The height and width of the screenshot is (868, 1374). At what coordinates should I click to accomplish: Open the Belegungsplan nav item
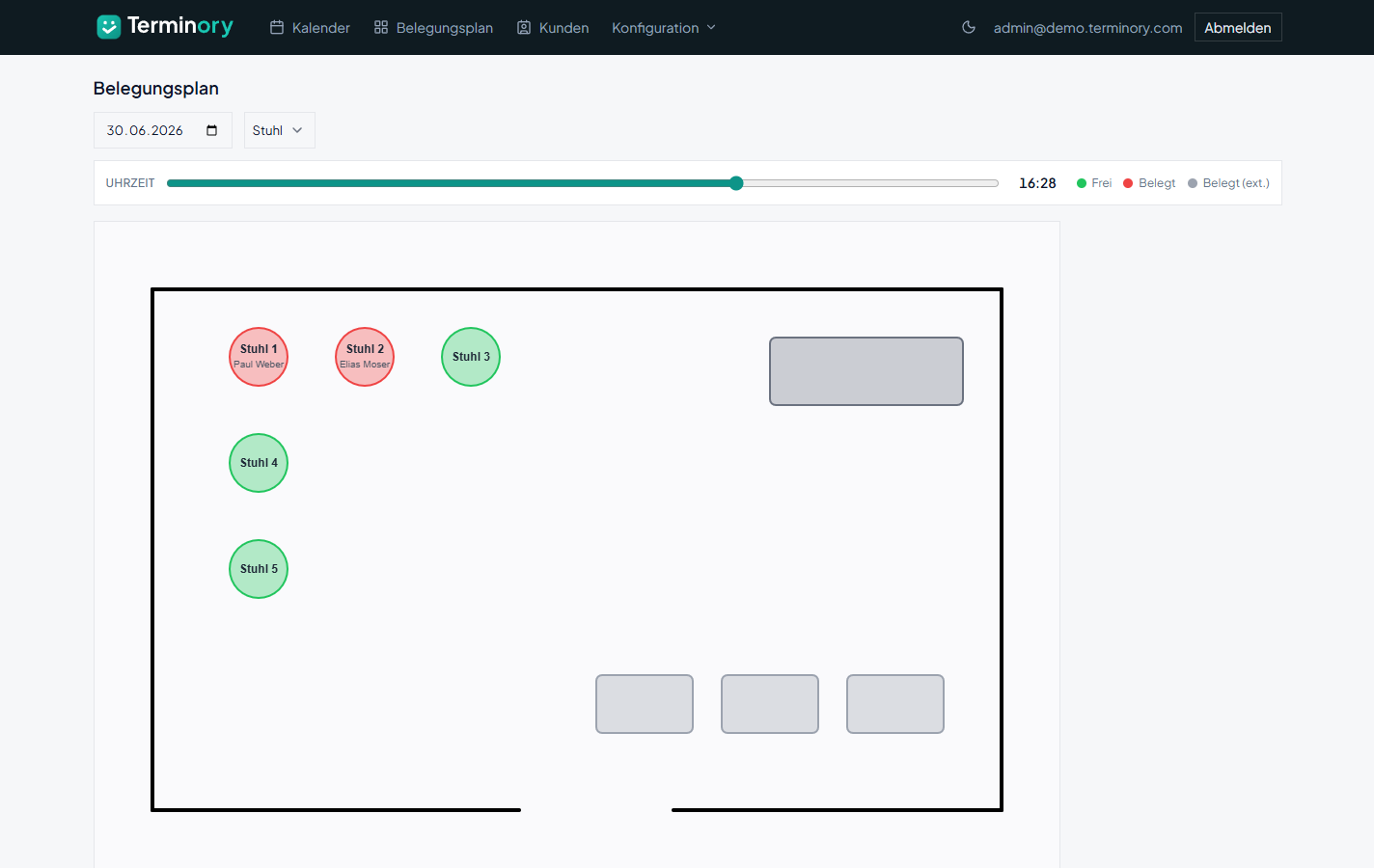click(x=433, y=28)
